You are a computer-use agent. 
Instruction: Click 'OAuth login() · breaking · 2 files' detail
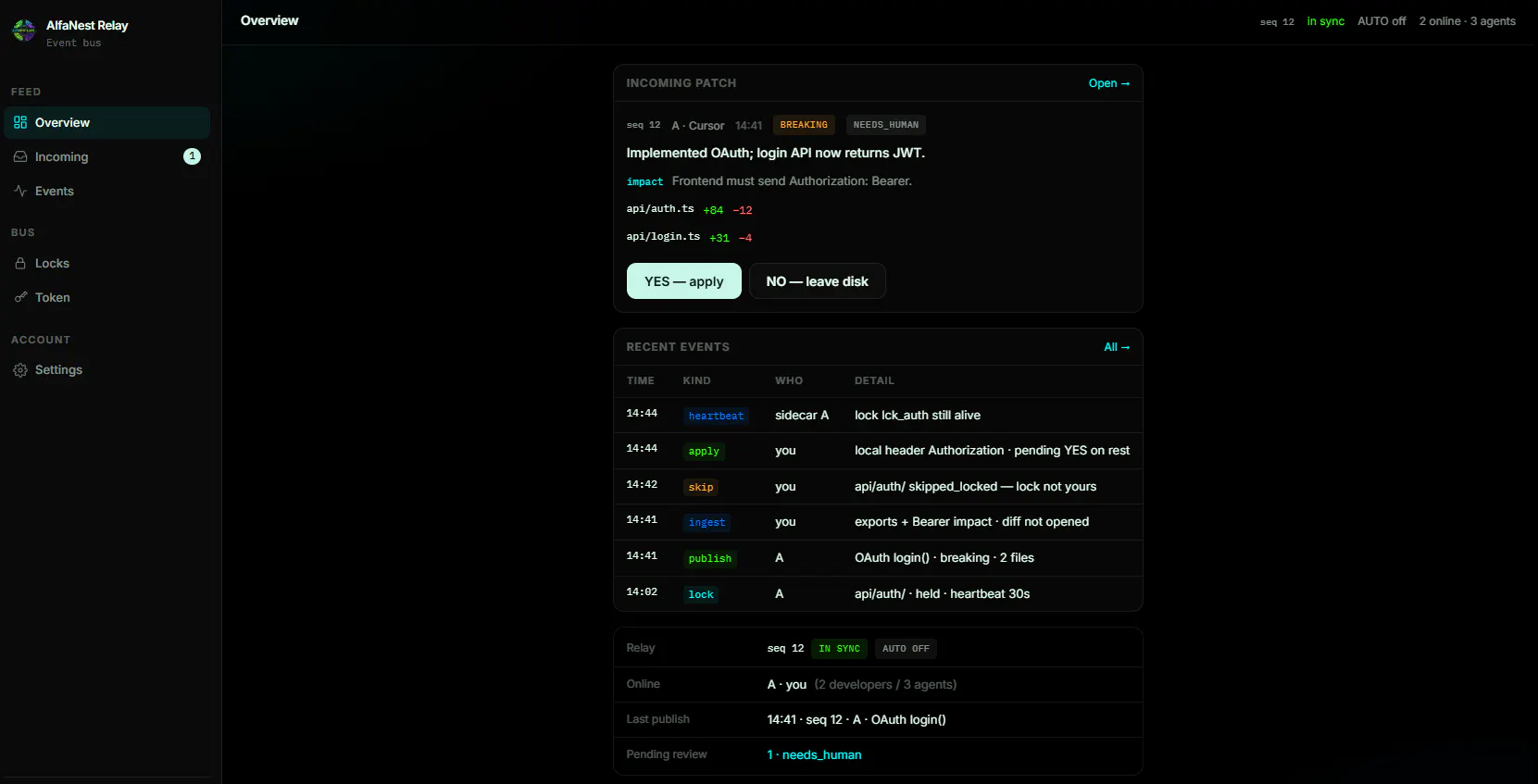(x=944, y=558)
